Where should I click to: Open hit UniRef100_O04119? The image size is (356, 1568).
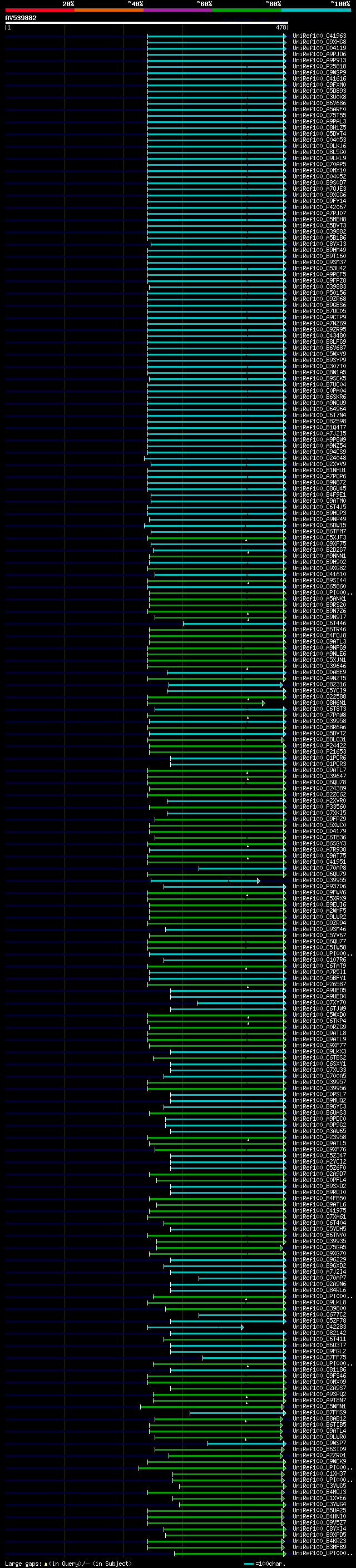pos(319,48)
